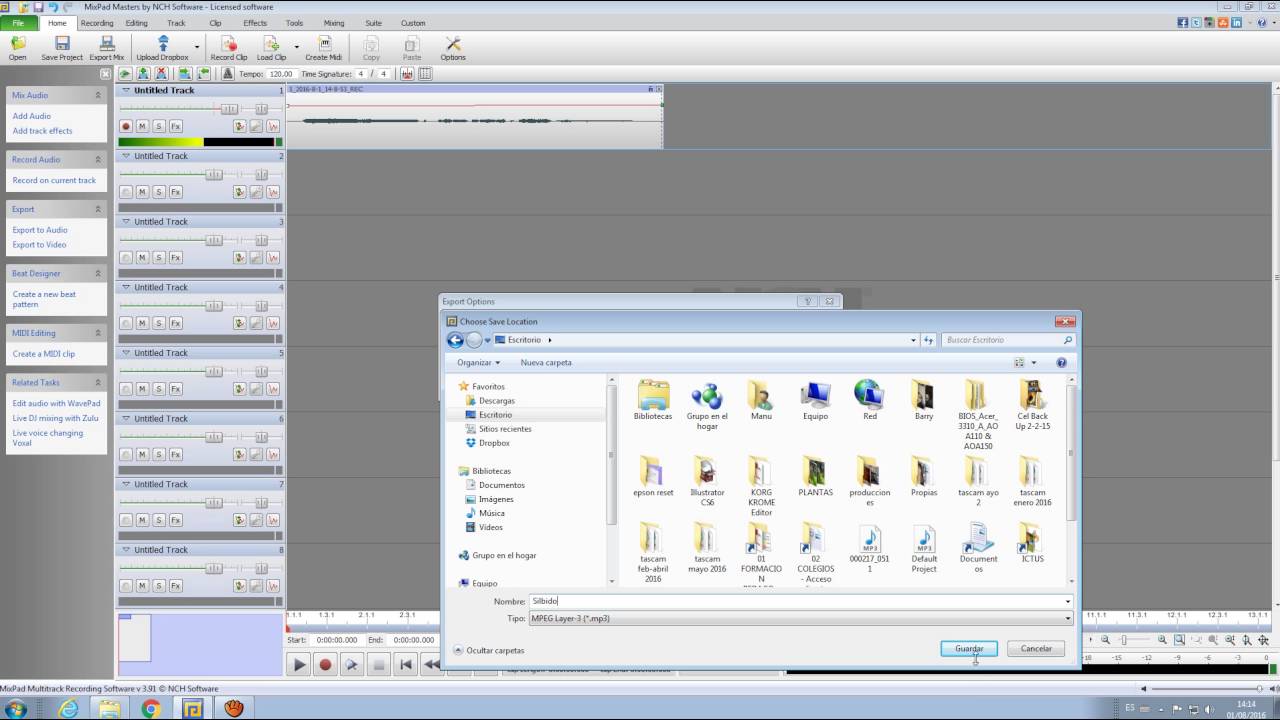Click the Add track effects link
1280x720 pixels.
(42, 131)
